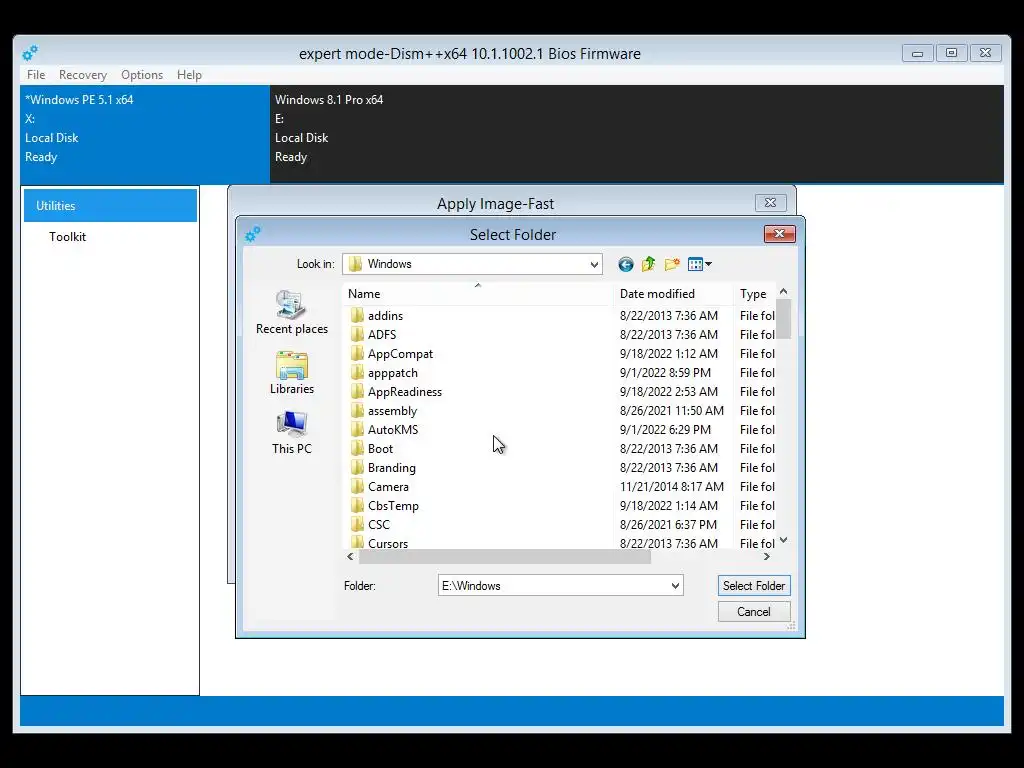Click the vertical scrollbar up arrow

(x=784, y=291)
